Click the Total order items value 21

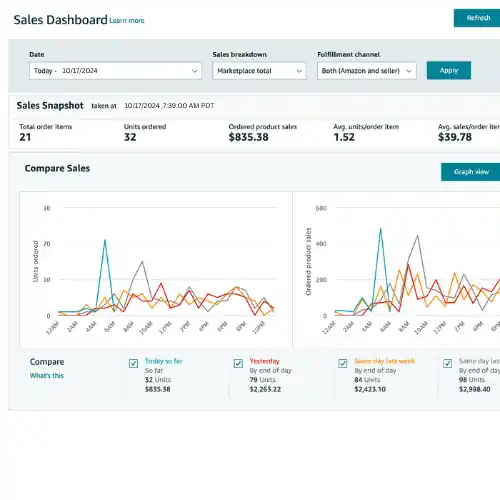pyautogui.click(x=25, y=137)
